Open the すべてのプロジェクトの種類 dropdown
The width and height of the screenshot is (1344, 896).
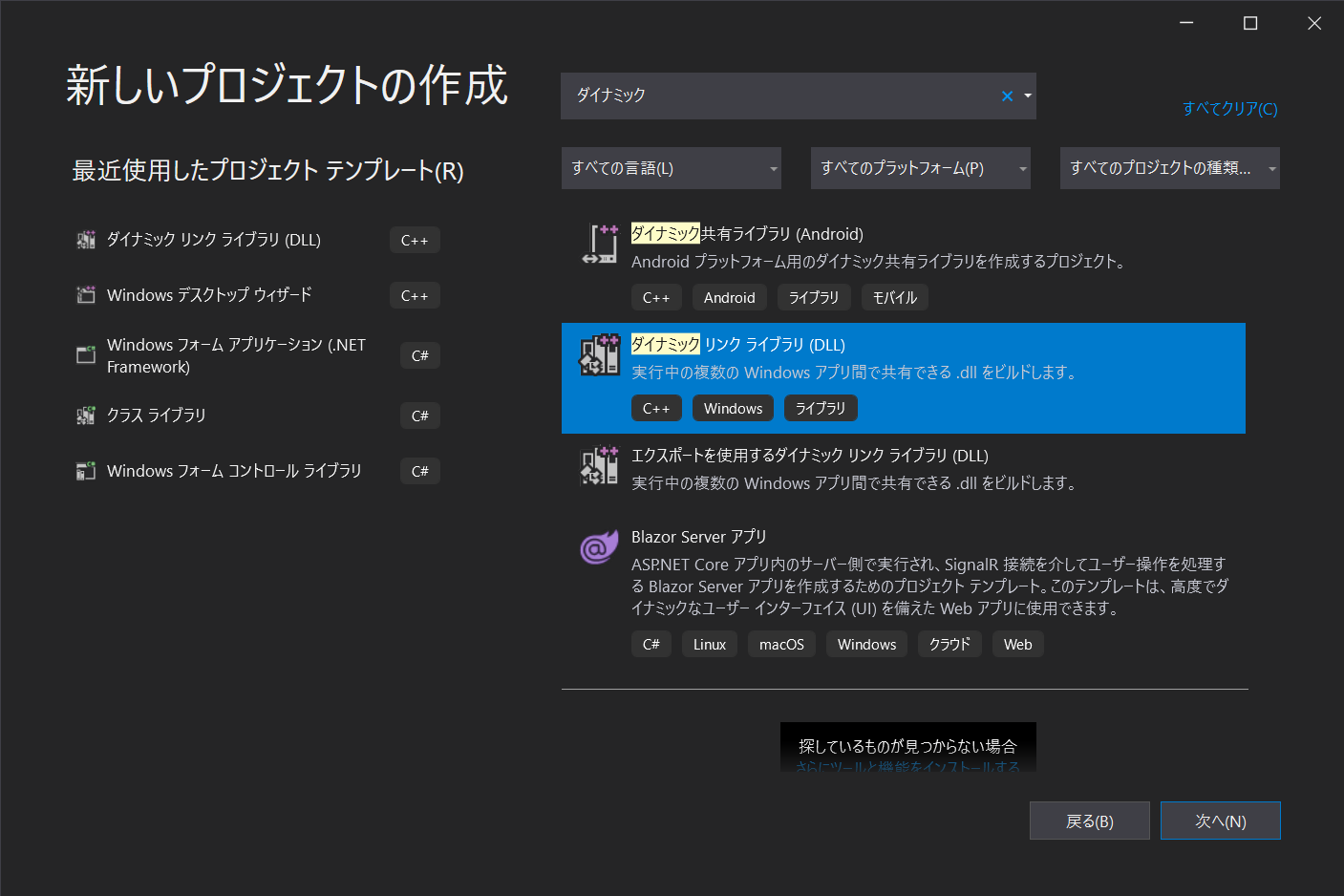coord(1169,168)
